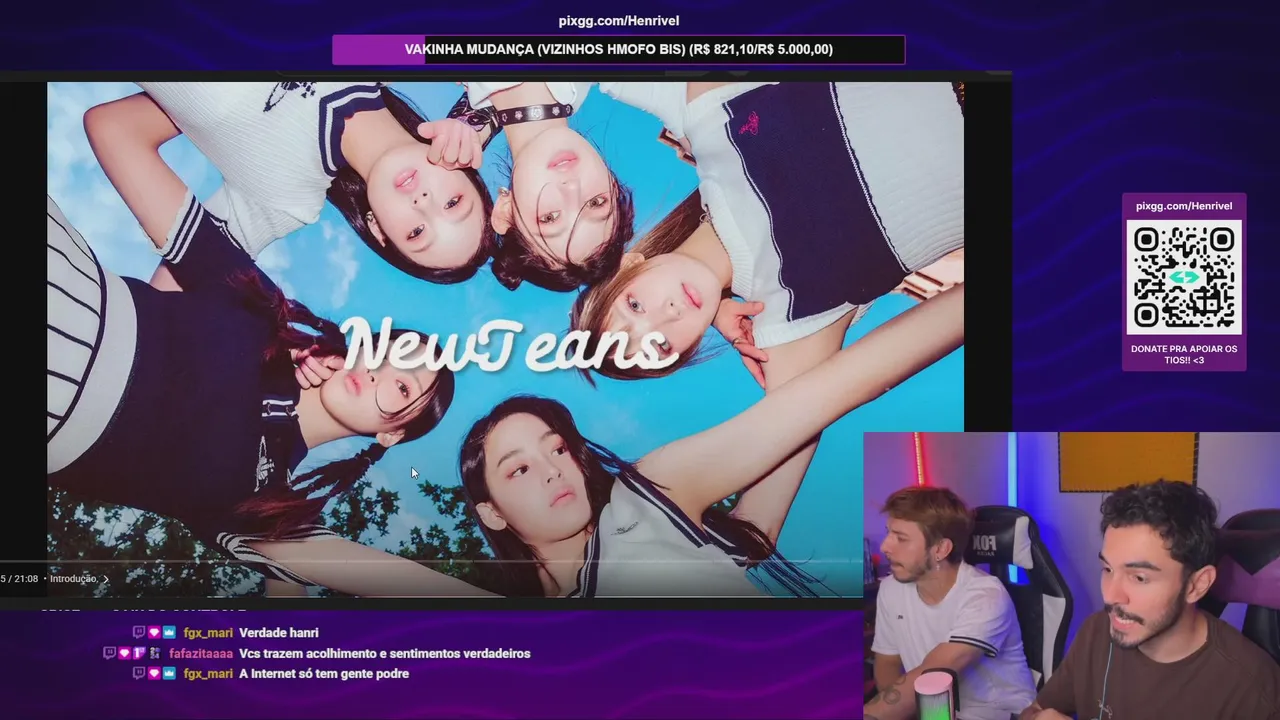Click the purple number-1 badge next to fafazitaaaa

pos(139,653)
